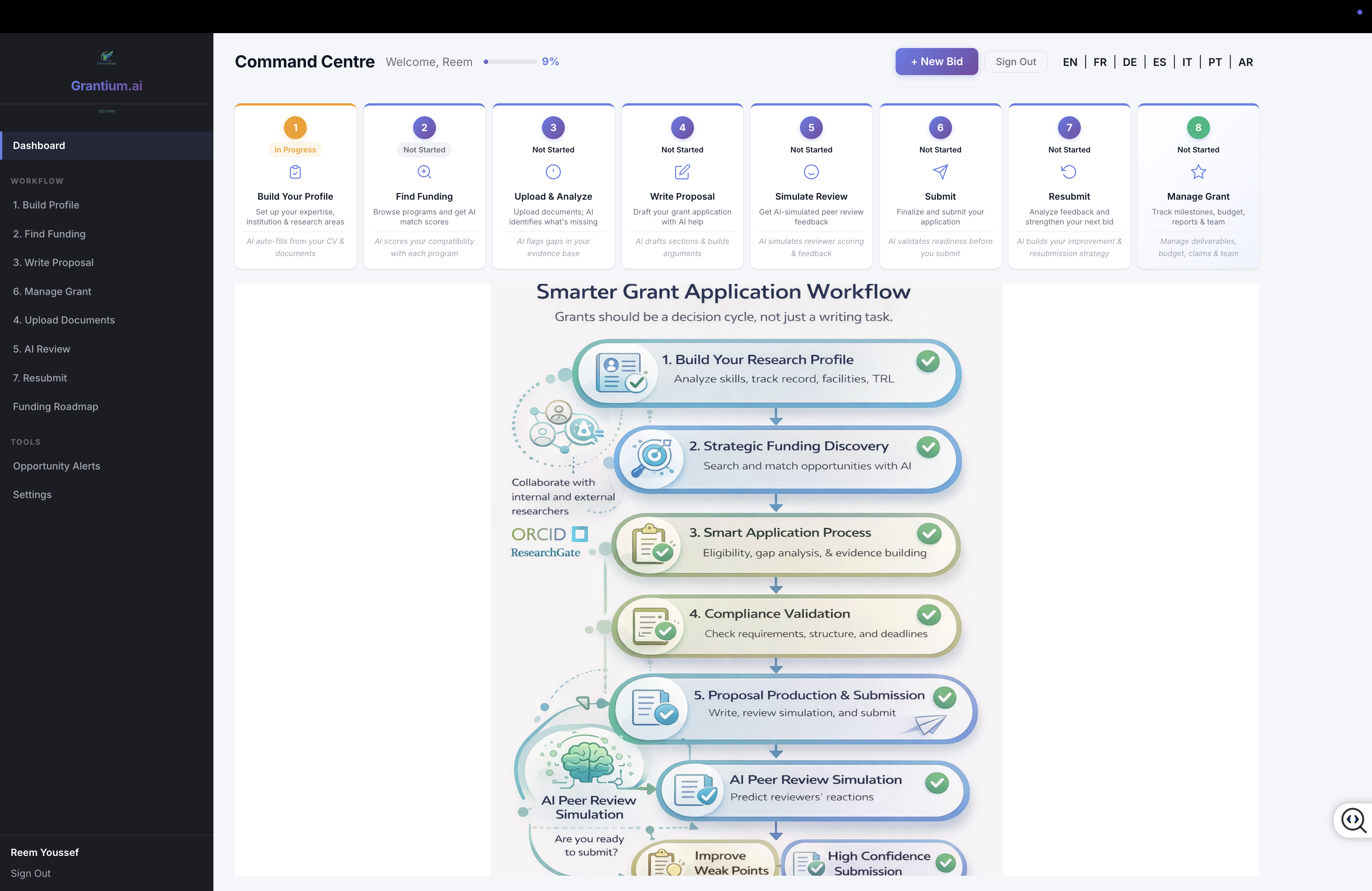The height and width of the screenshot is (891, 1372).
Task: Select Dashboard in the left sidebar
Action: [38, 145]
